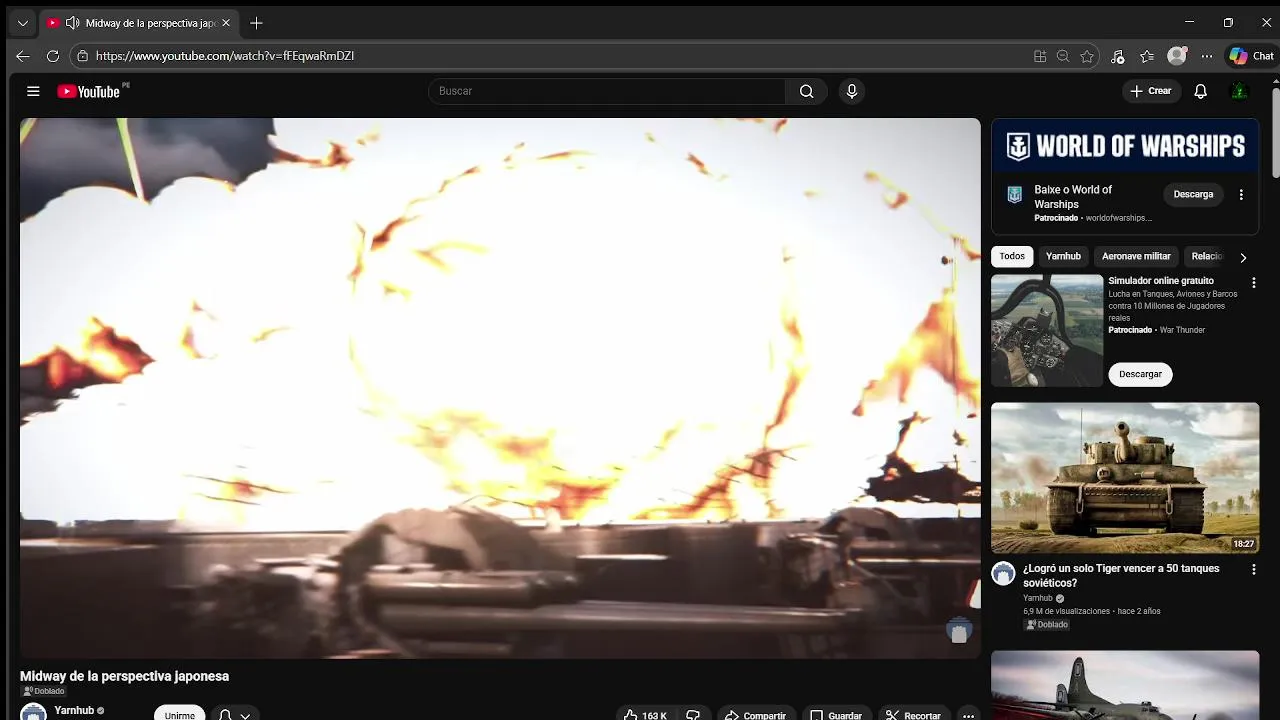1280x720 pixels.
Task: Open the Edge profile avatar
Action: pyautogui.click(x=1177, y=56)
